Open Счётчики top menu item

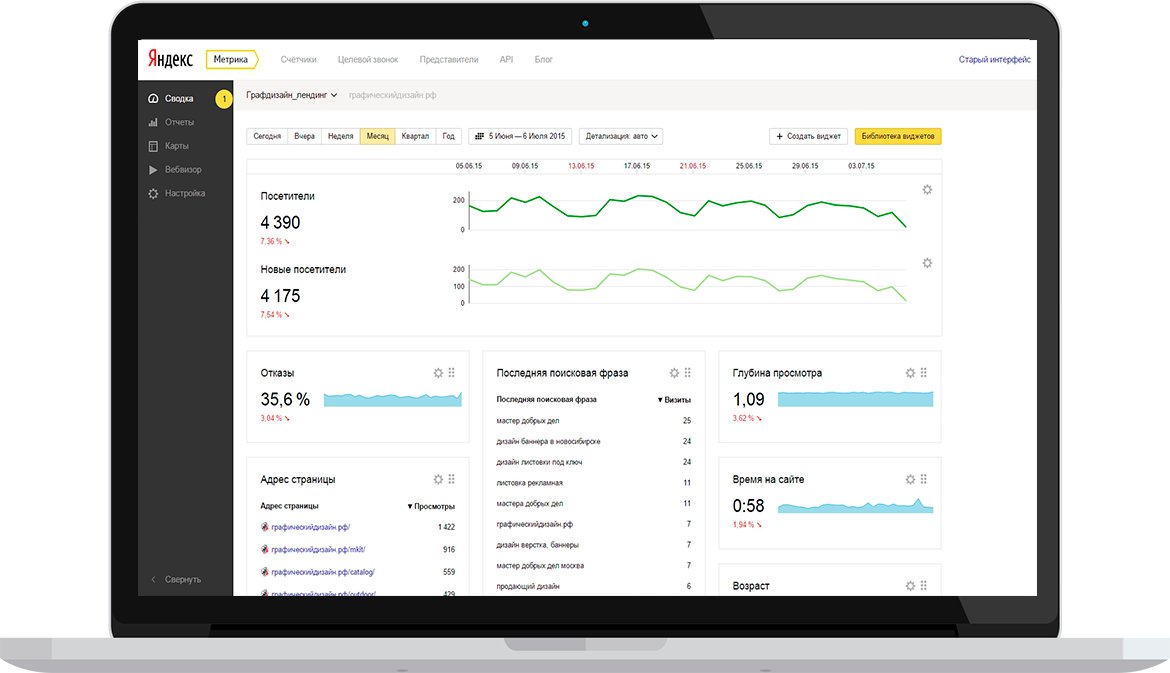click(298, 60)
